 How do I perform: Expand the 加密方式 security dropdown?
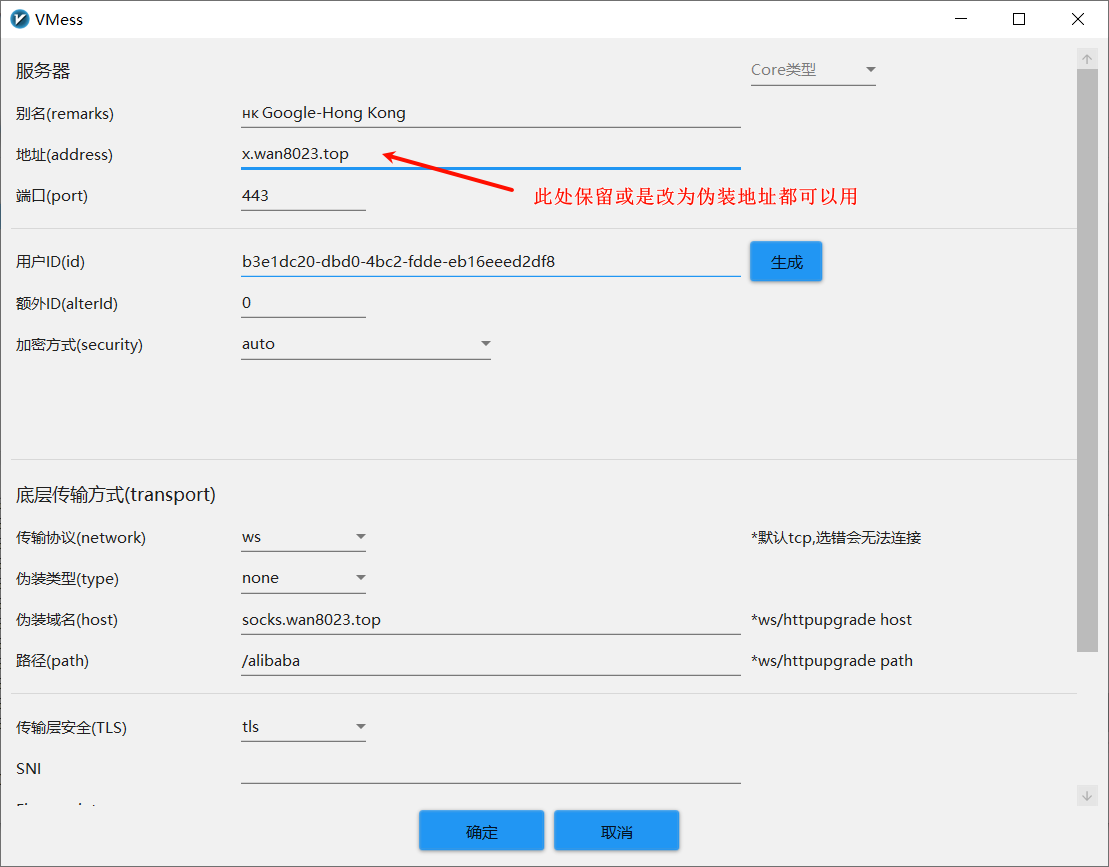click(x=366, y=344)
